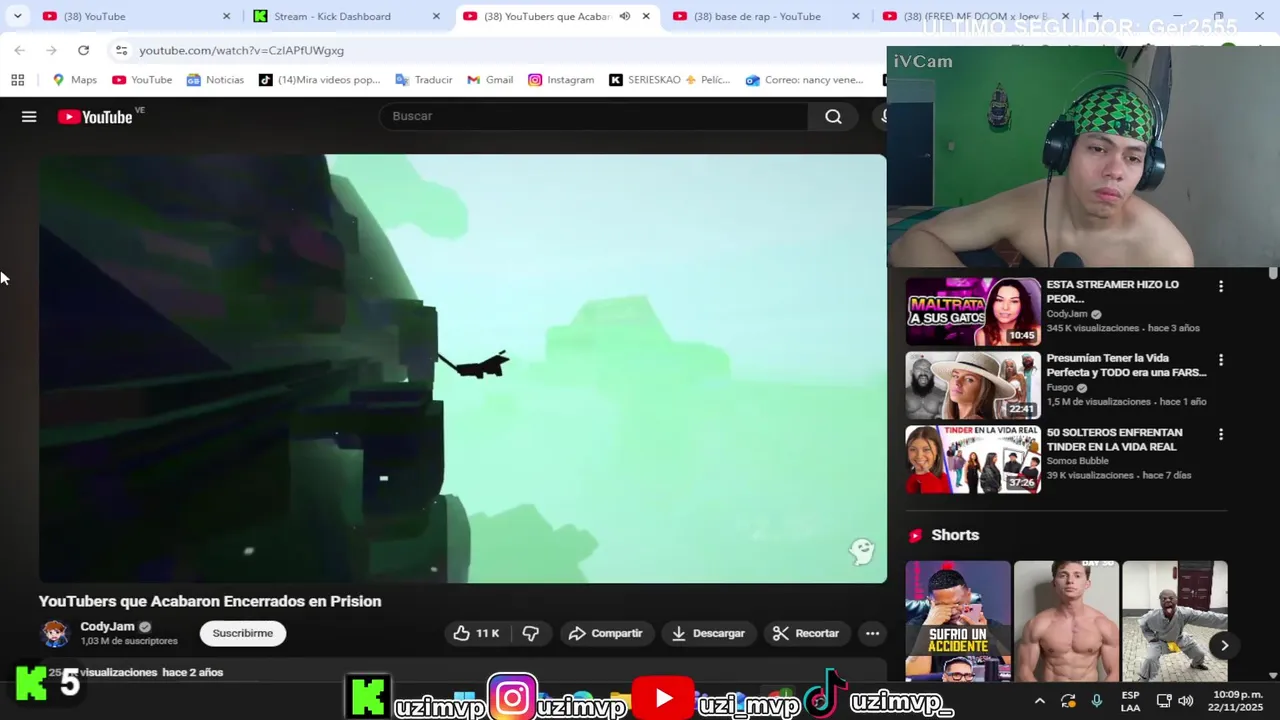The height and width of the screenshot is (720, 1280).
Task: Click the Compartir share button
Action: coord(606,633)
